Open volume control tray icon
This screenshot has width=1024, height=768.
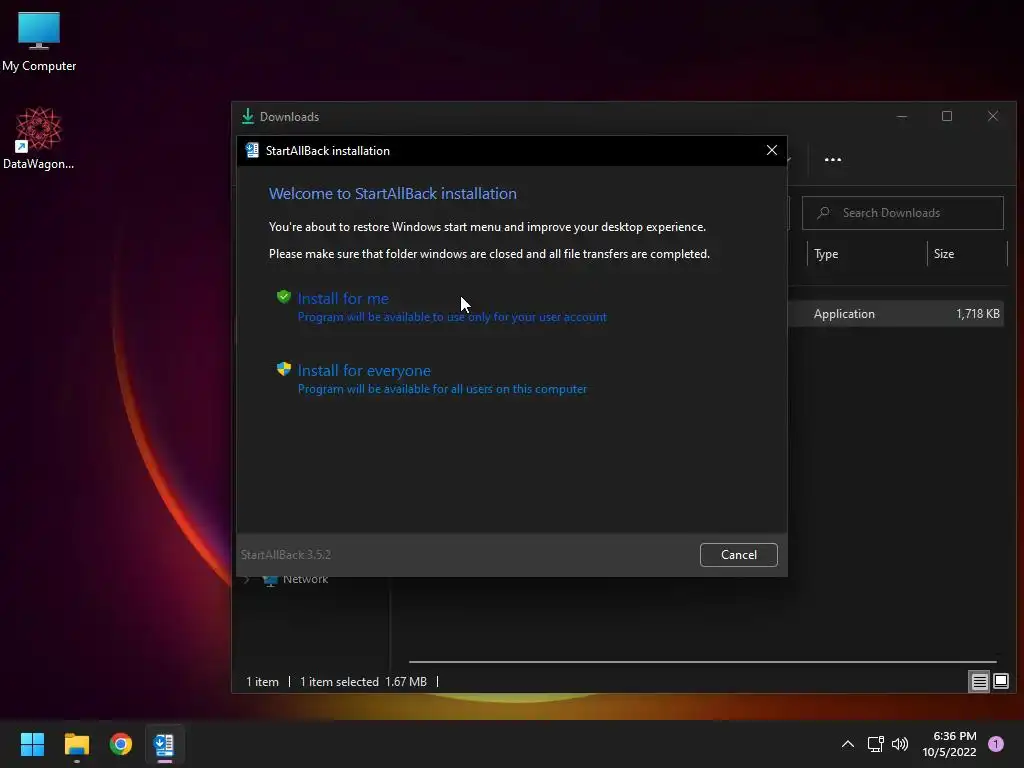point(900,744)
